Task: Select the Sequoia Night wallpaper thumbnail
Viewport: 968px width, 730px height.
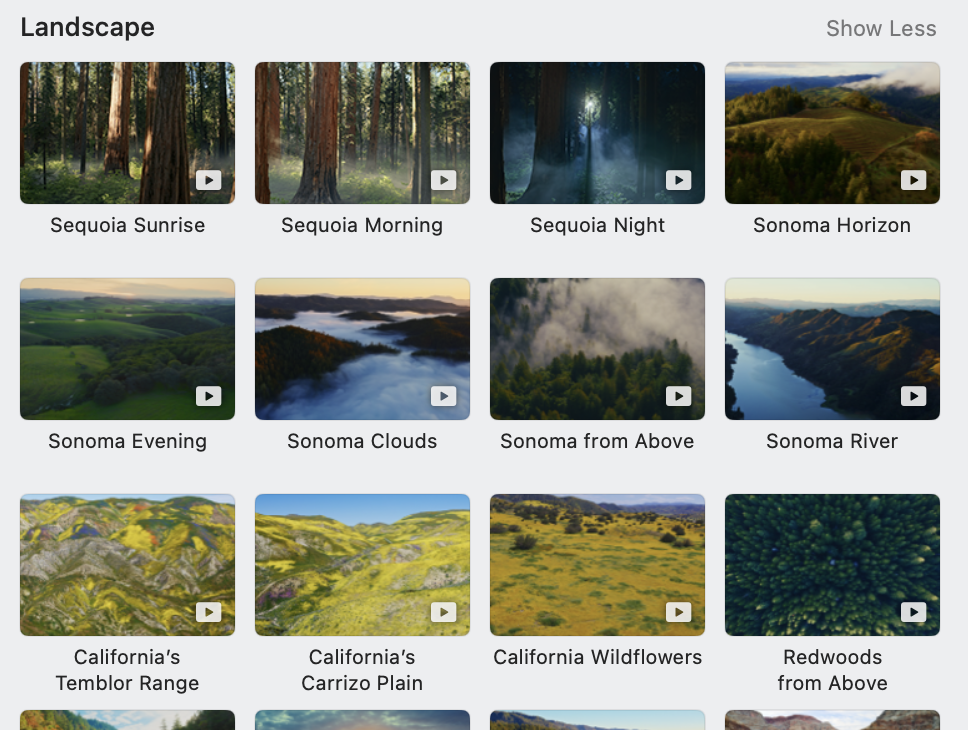Action: coord(597,133)
